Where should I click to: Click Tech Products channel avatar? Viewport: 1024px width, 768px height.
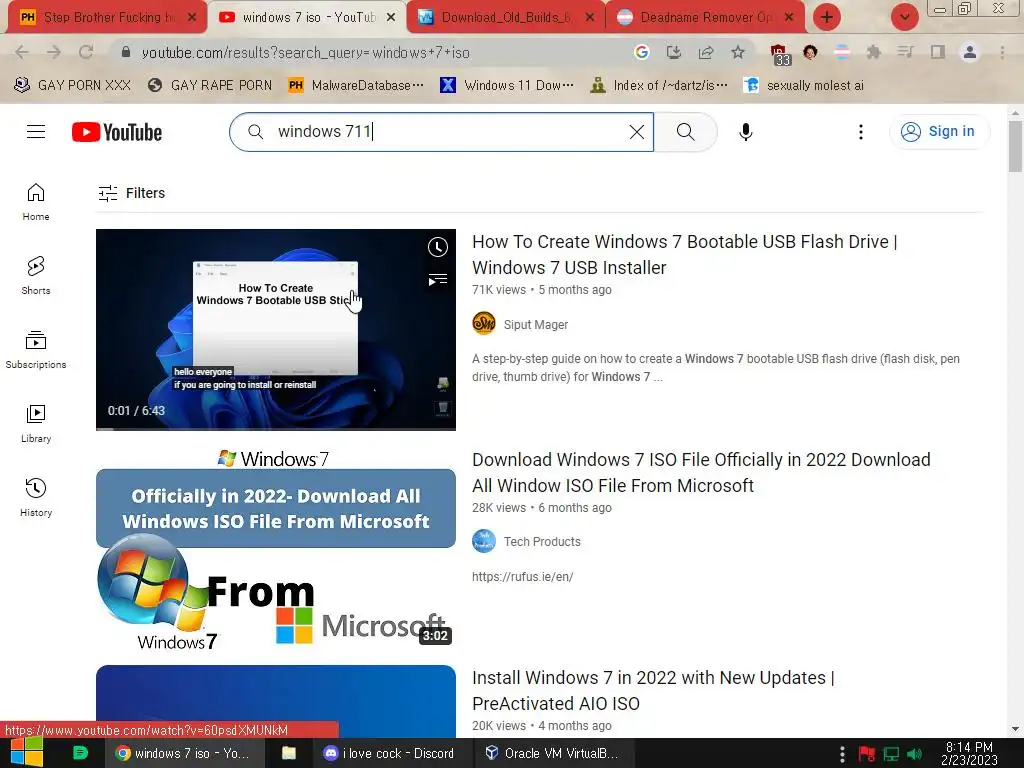point(484,541)
